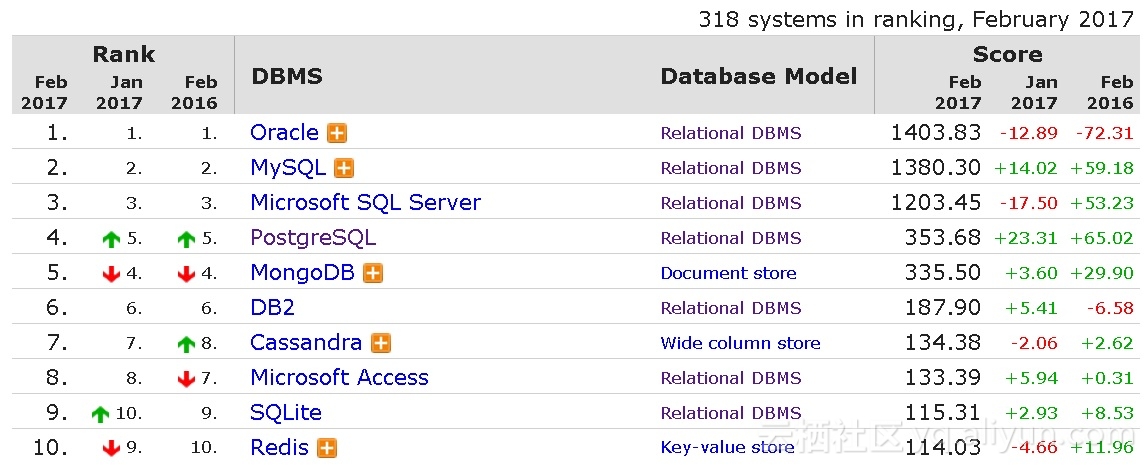Open the plus icon beside MongoDB

coord(373,273)
